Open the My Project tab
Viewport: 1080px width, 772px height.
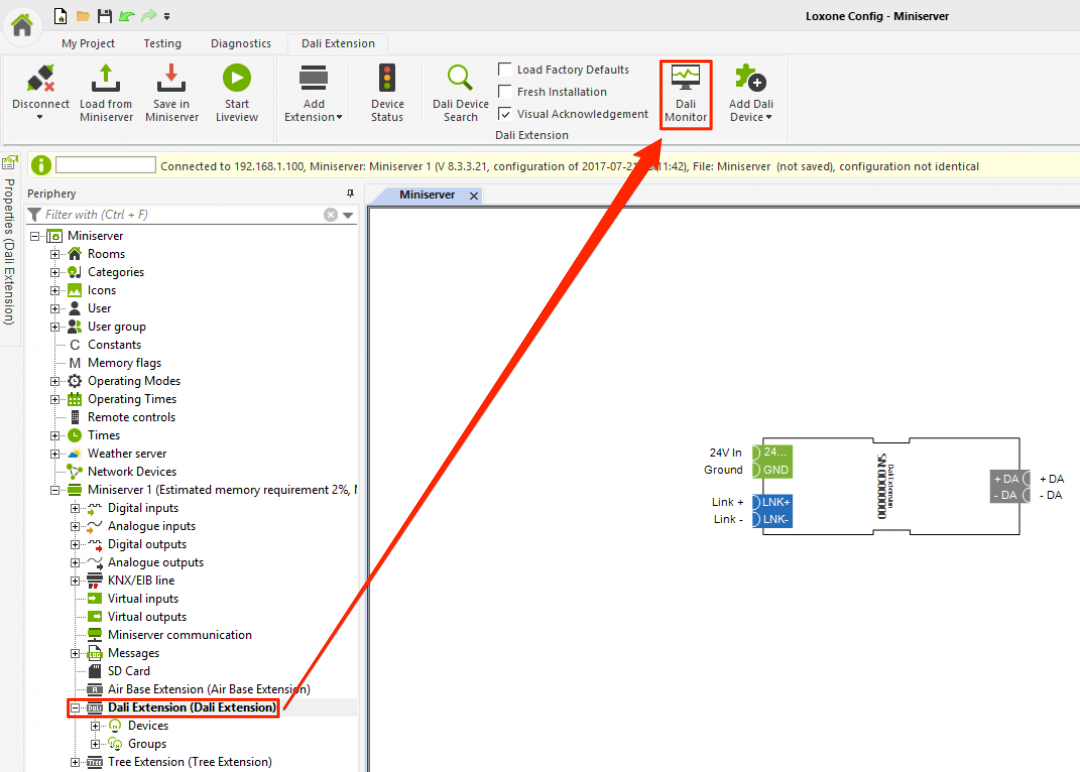point(87,43)
